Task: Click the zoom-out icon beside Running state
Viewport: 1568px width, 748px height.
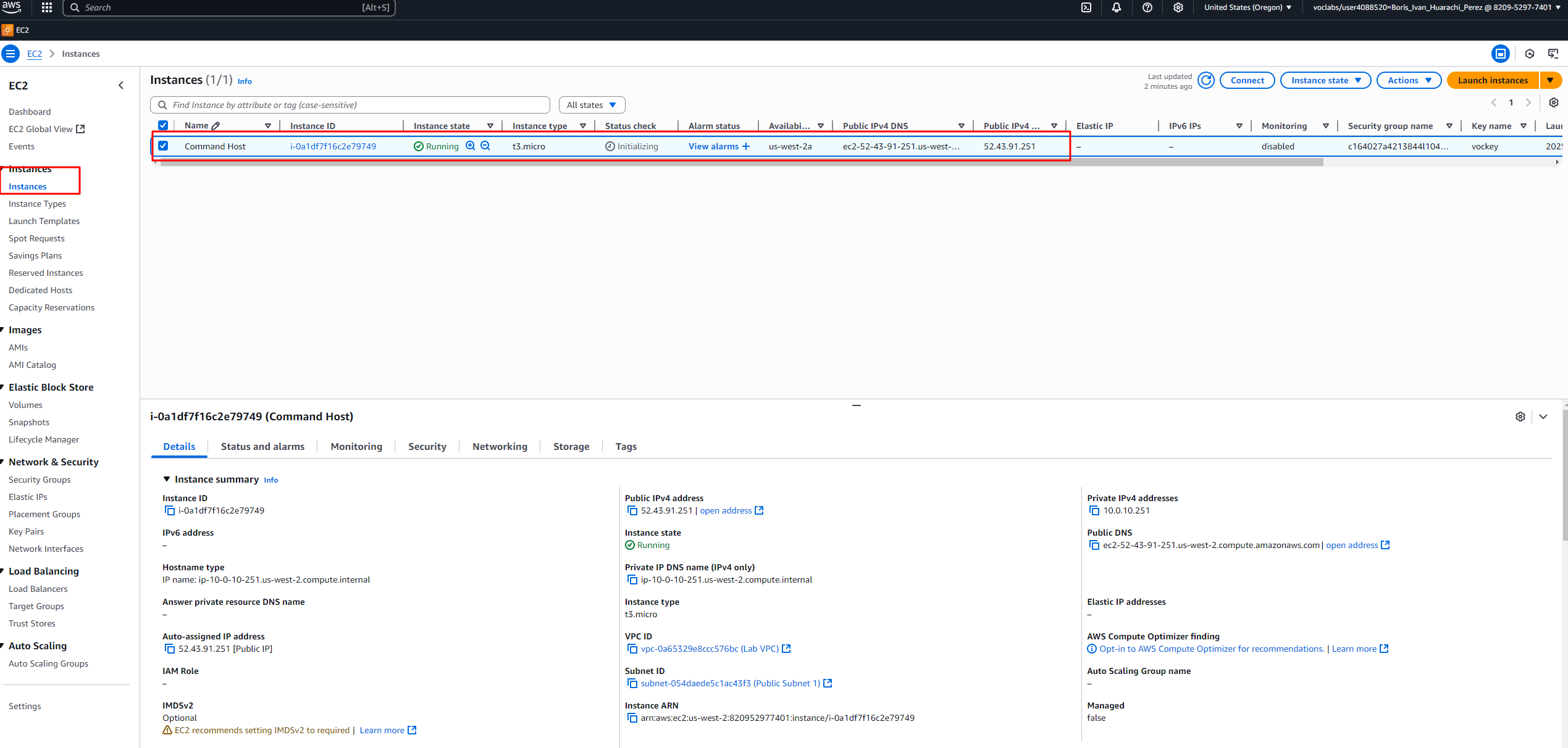Action: coord(485,146)
